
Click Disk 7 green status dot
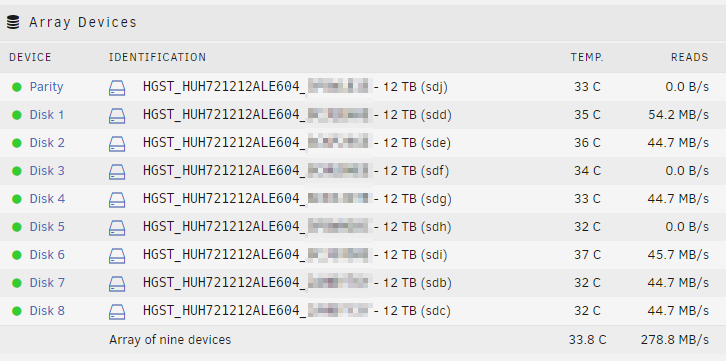[x=17, y=283]
